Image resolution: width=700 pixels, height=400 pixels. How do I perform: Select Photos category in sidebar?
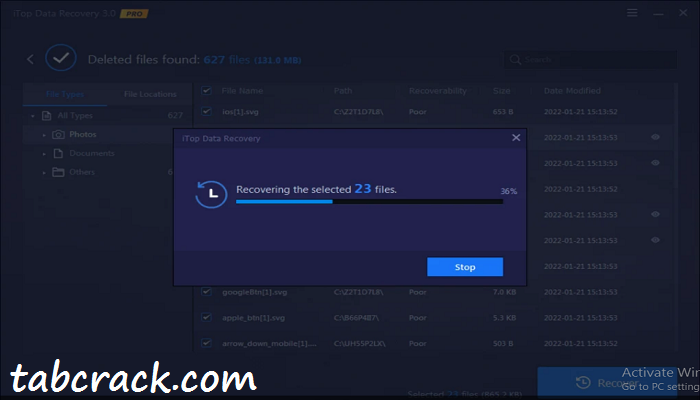(x=83, y=134)
